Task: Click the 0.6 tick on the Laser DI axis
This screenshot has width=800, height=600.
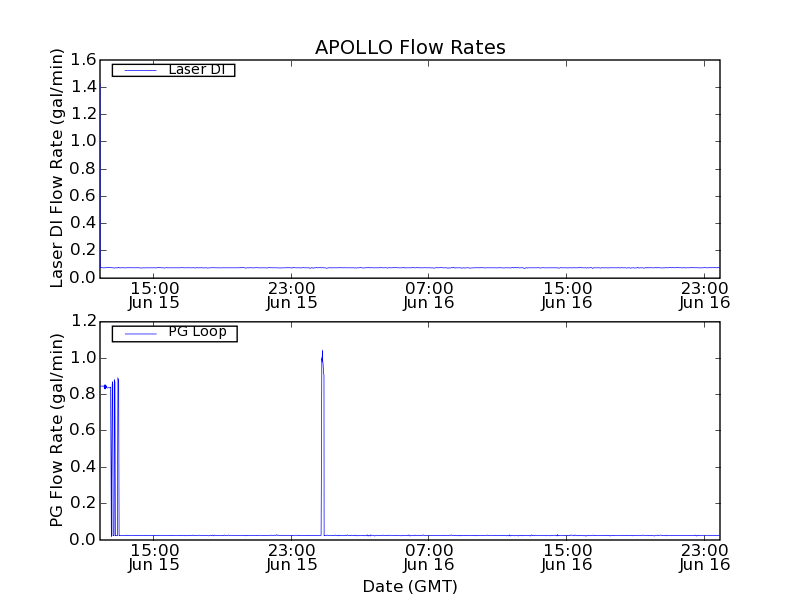Action: click(83, 196)
